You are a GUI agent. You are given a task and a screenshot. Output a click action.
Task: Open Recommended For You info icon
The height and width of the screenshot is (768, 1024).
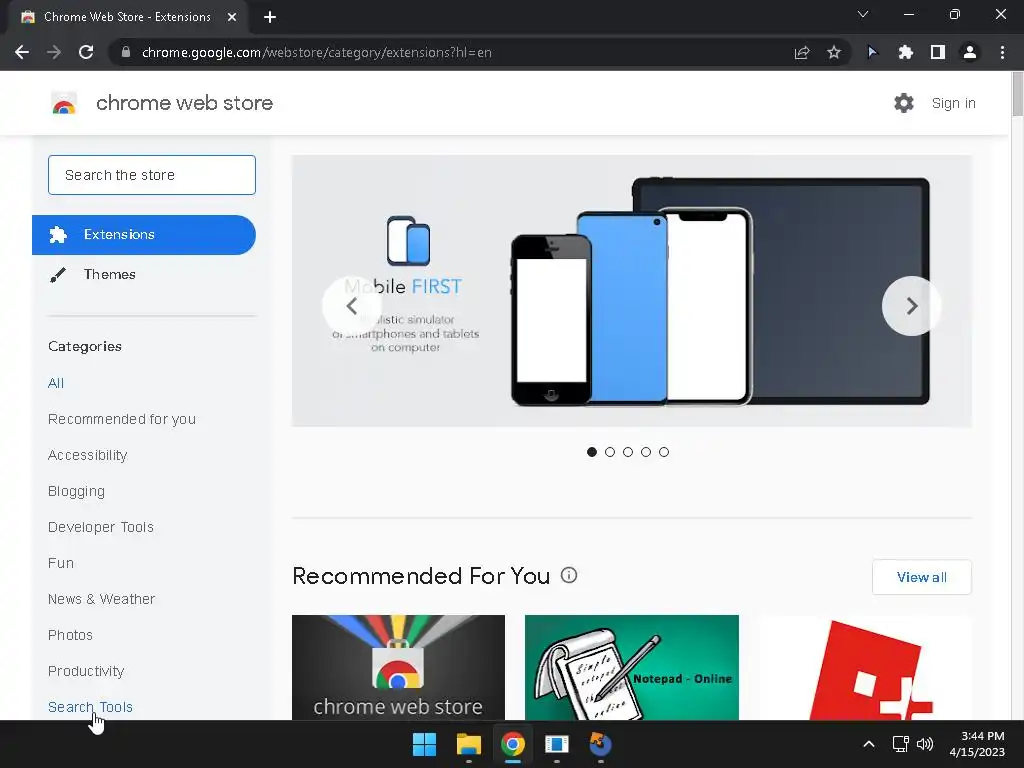coord(569,575)
